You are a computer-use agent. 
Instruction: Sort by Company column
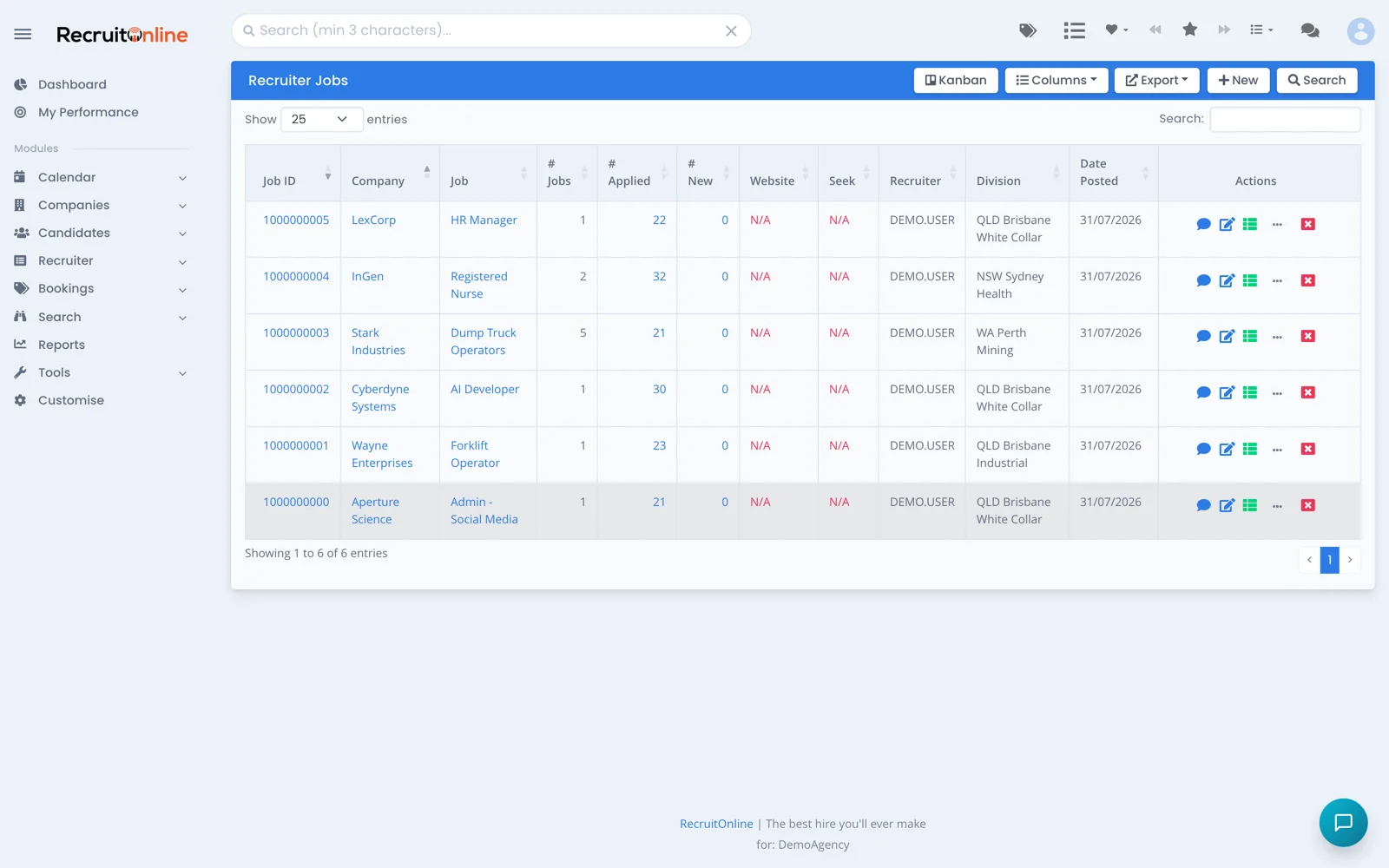pyautogui.click(x=390, y=173)
